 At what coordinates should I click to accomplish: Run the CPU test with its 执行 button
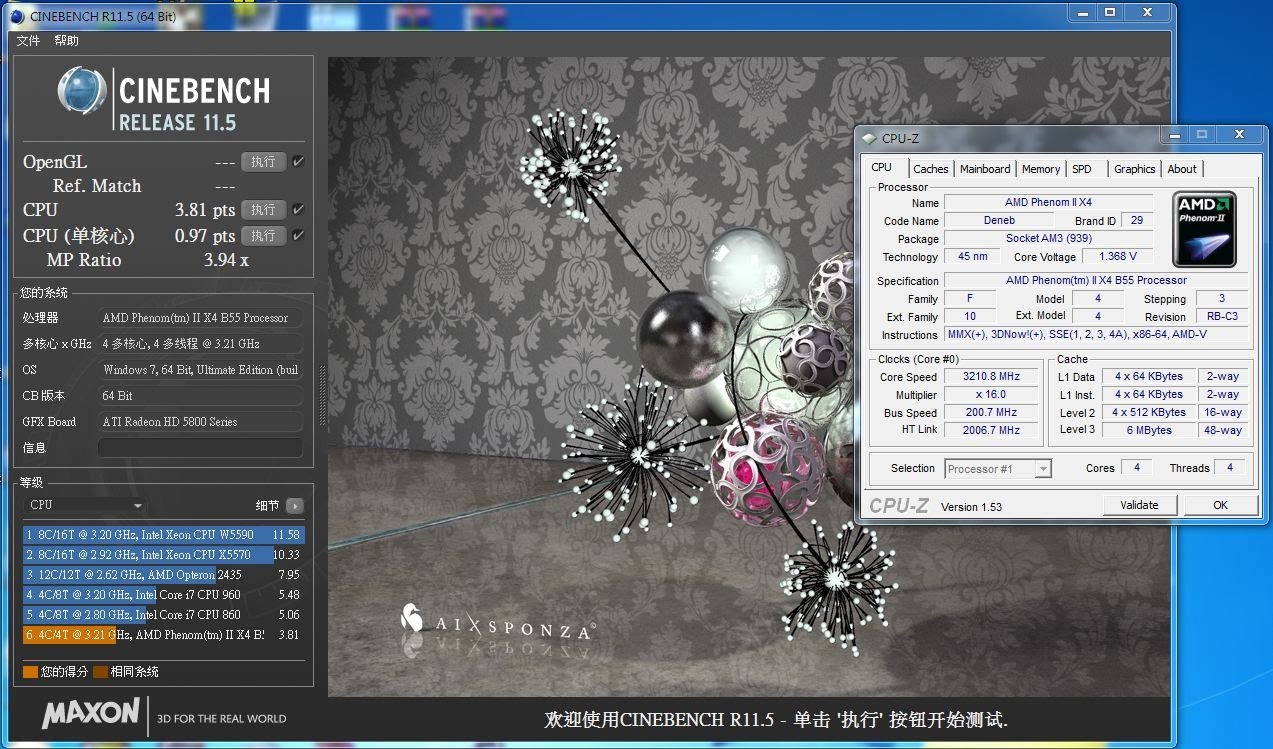pos(263,210)
